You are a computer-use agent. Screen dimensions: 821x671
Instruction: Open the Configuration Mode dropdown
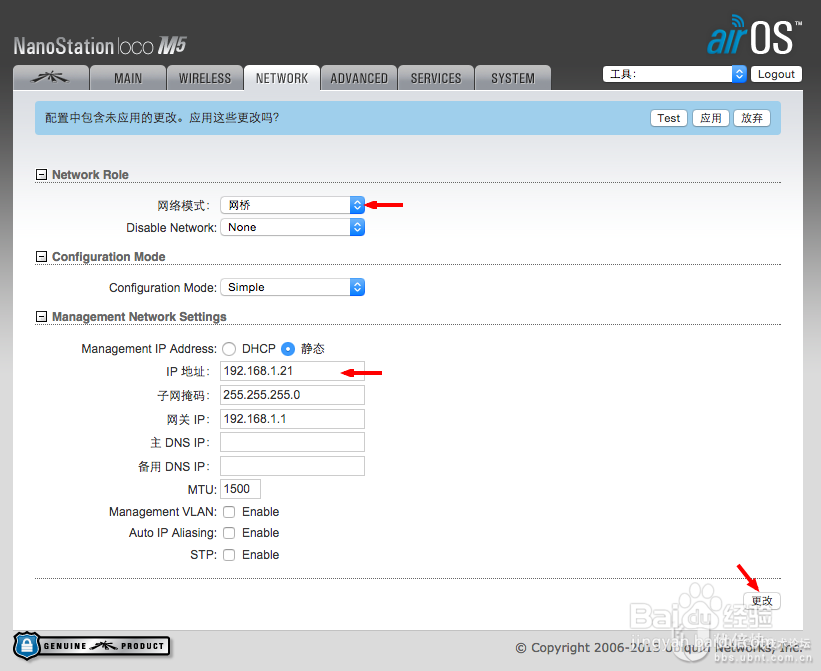[292, 287]
